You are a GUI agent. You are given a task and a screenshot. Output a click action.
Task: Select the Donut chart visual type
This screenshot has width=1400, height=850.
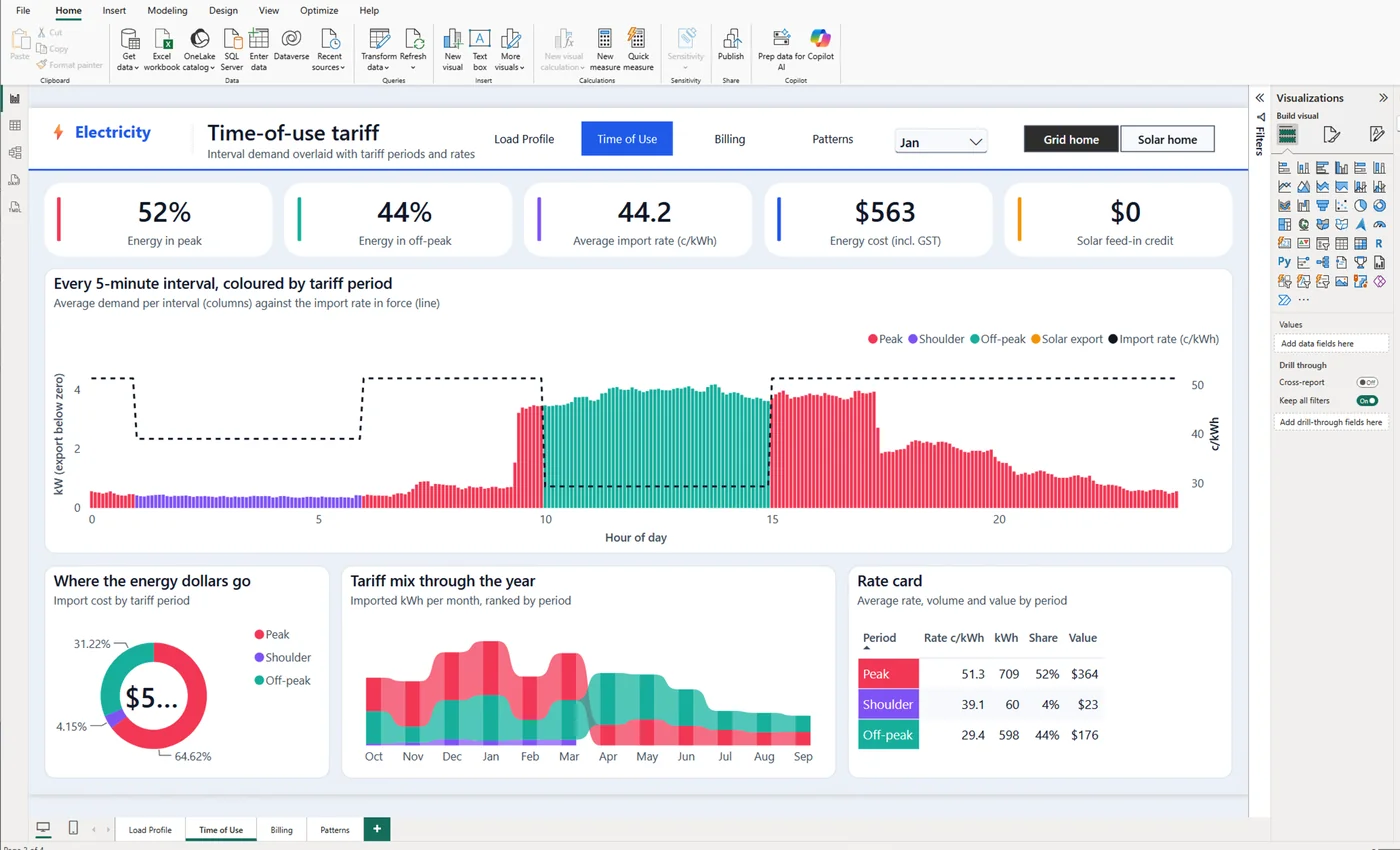pyautogui.click(x=1379, y=205)
